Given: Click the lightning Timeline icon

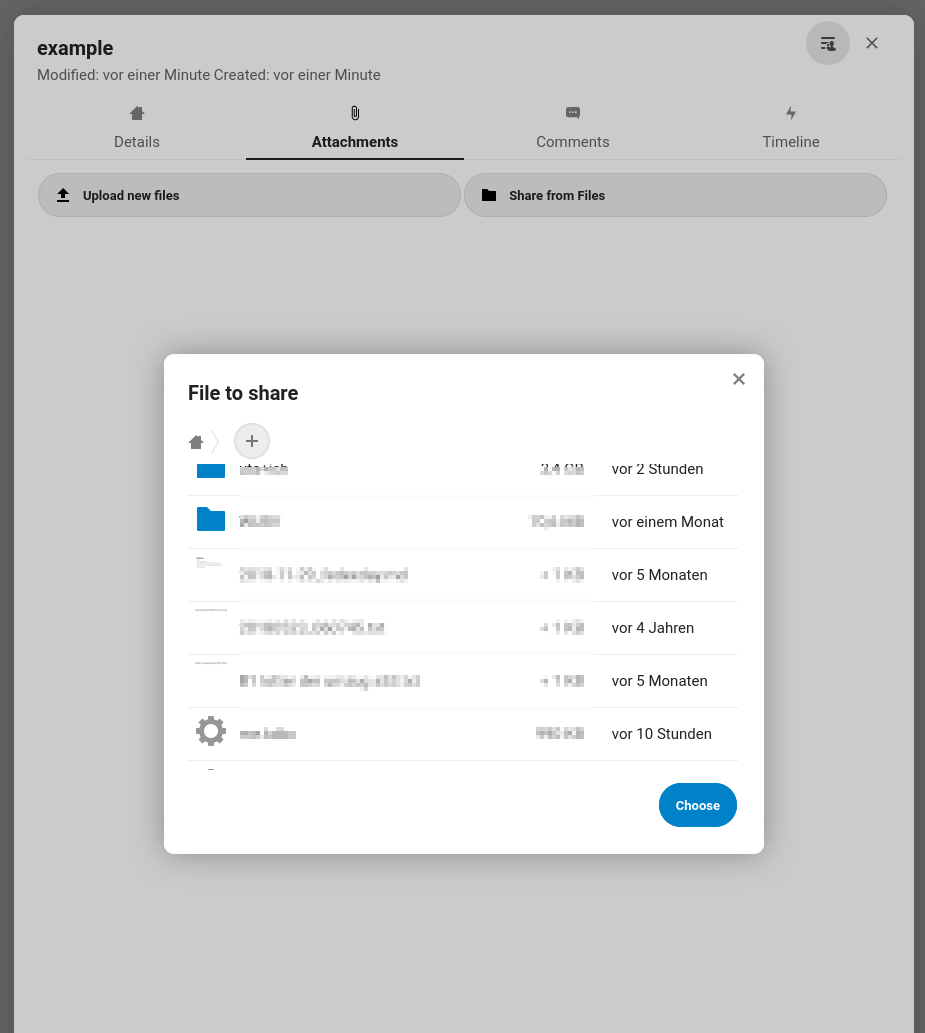Looking at the screenshot, I should [x=791, y=113].
